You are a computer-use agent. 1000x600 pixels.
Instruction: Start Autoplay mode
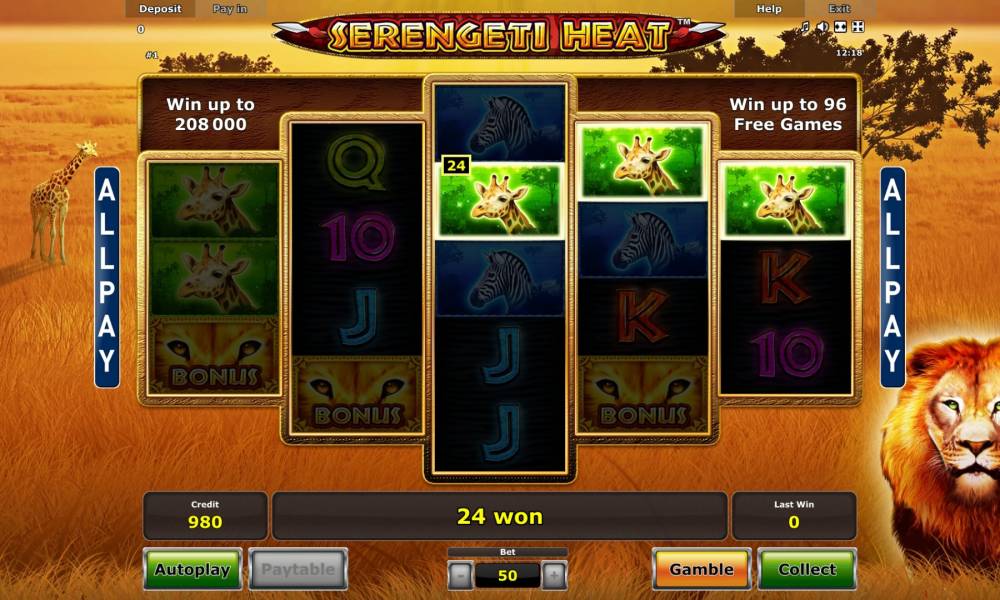(193, 569)
